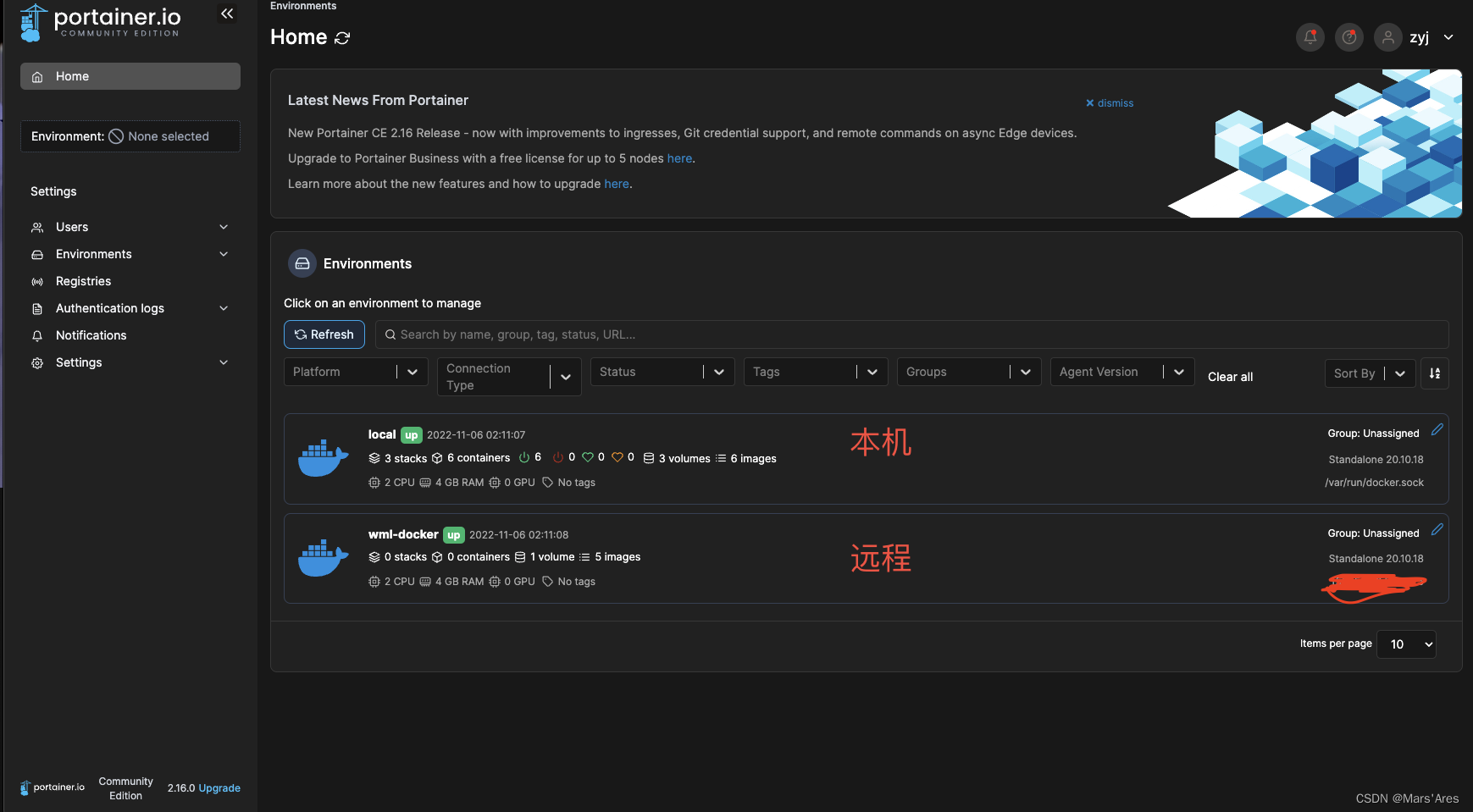The width and height of the screenshot is (1473, 812).
Task: Focus the environment search field
Action: (911, 334)
